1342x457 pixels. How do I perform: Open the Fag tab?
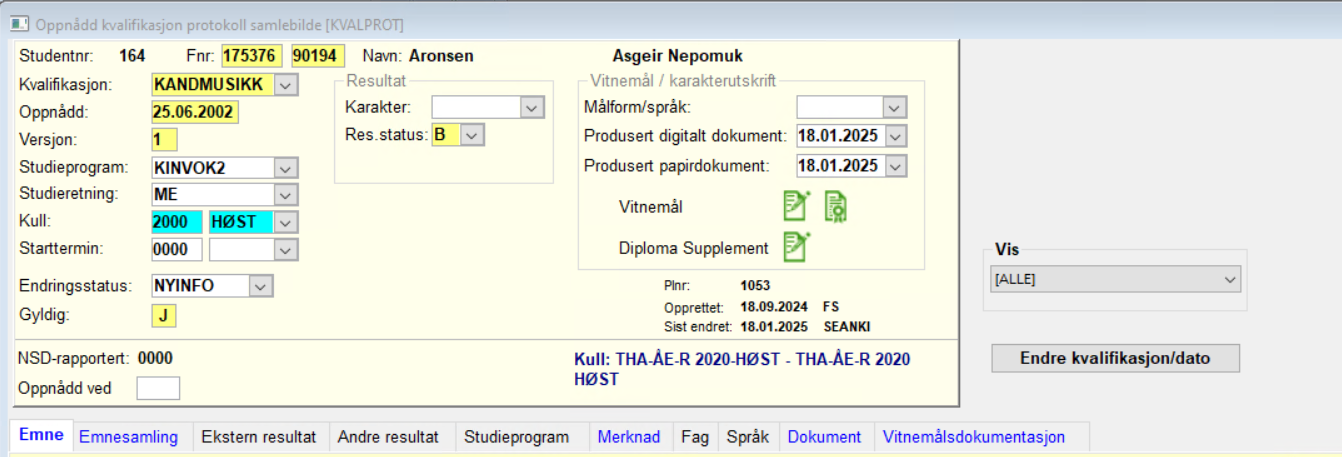pyautogui.click(x=694, y=437)
